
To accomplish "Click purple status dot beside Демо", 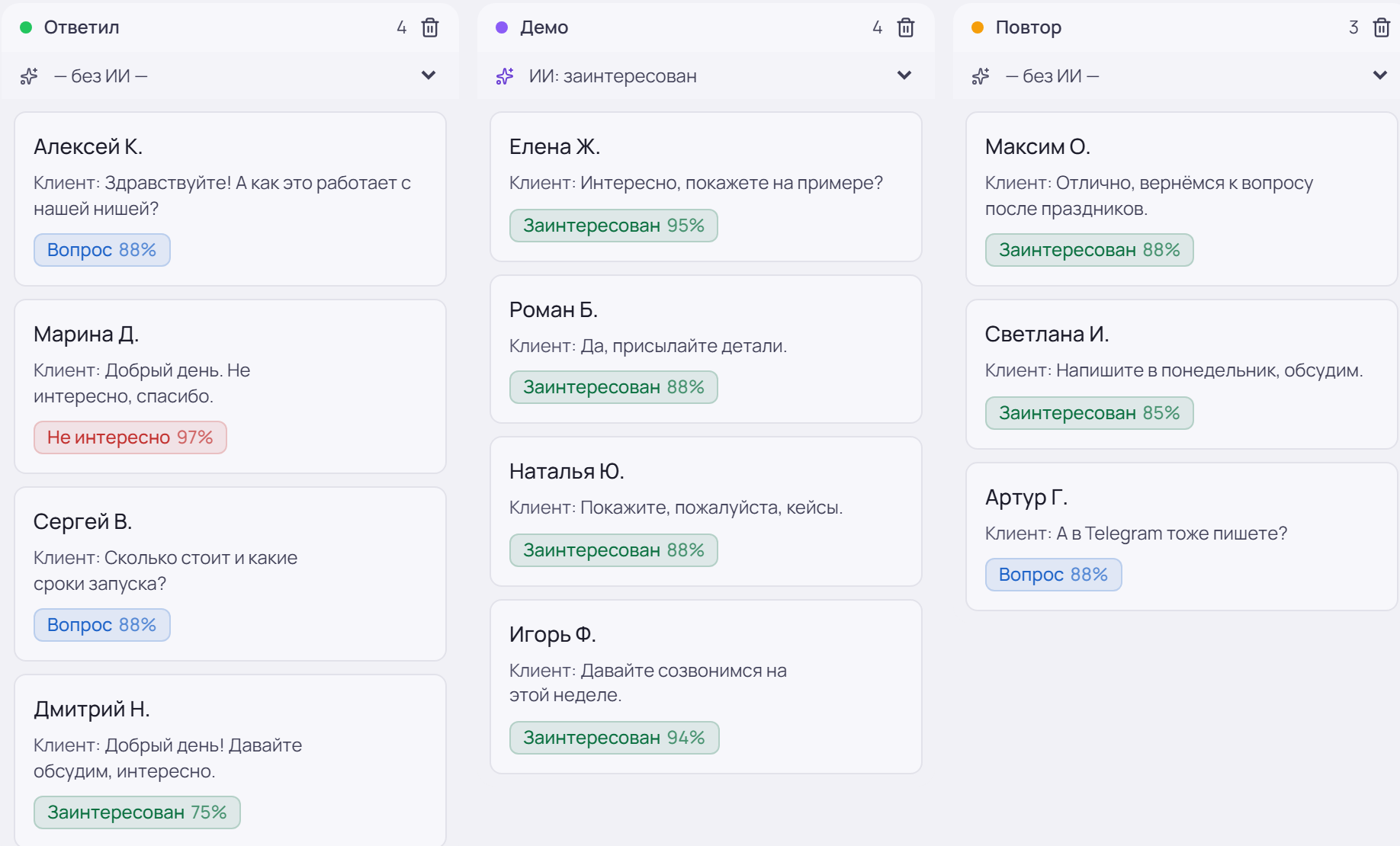I will tap(502, 27).
